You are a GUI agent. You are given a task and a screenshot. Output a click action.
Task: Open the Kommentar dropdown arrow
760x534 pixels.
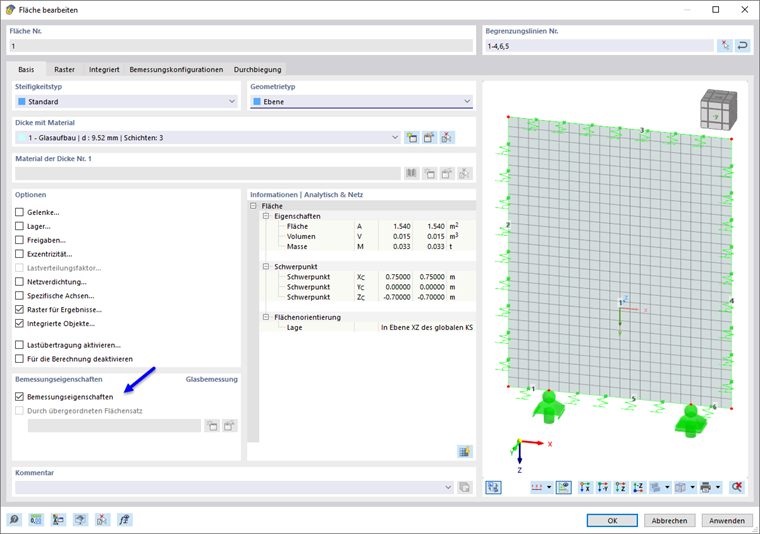448,487
